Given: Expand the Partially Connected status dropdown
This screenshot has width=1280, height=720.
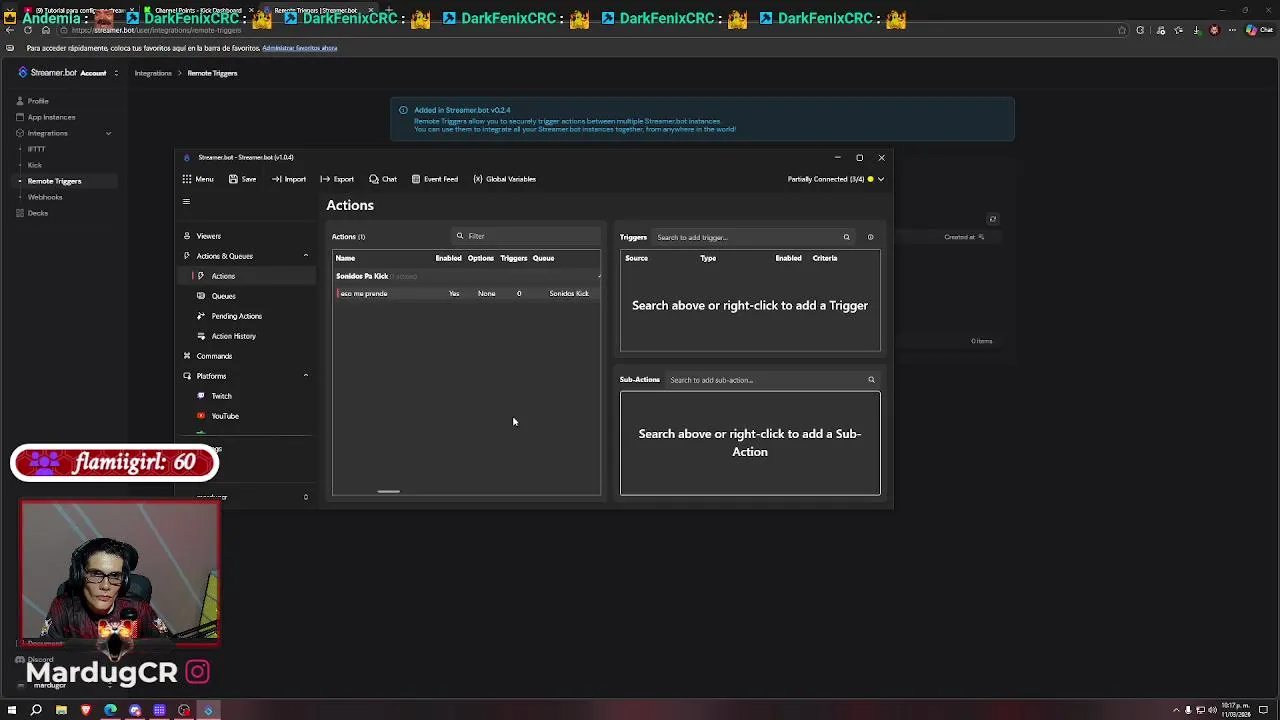Looking at the screenshot, I should coord(835,179).
